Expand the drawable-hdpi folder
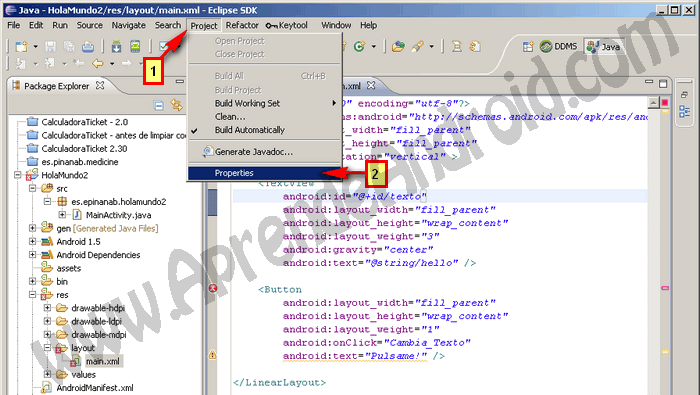The width and height of the screenshot is (700, 395). coord(47,308)
